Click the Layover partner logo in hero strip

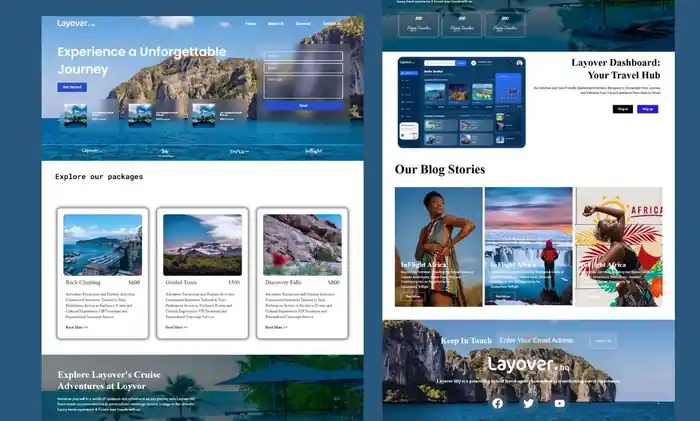91,150
